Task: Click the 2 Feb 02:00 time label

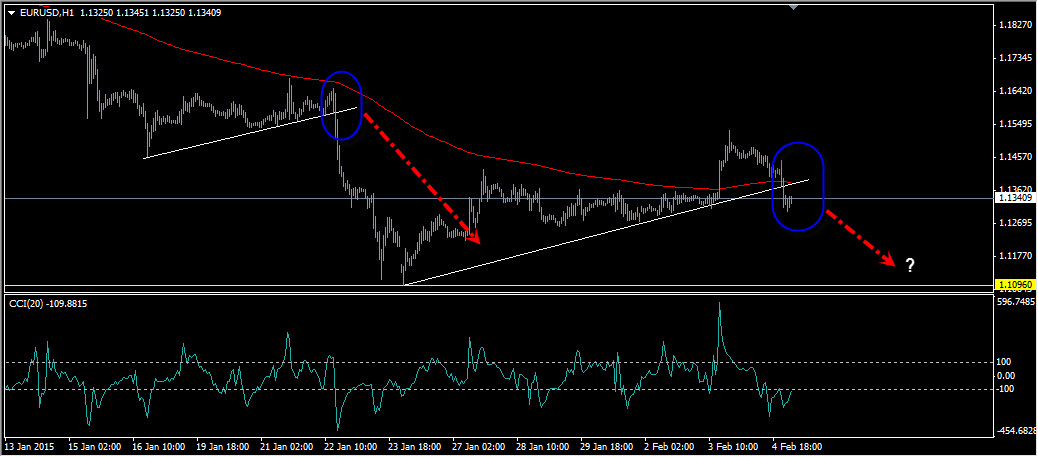Action: tap(670, 446)
